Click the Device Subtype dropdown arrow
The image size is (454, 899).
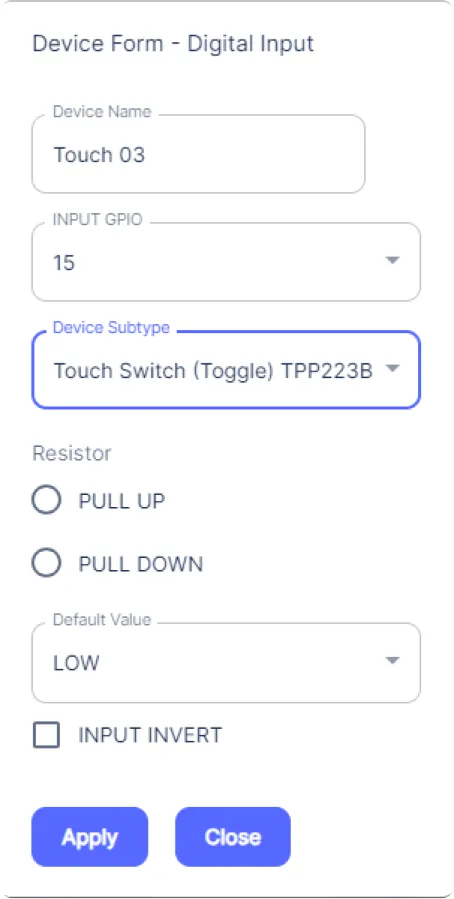(x=392, y=369)
